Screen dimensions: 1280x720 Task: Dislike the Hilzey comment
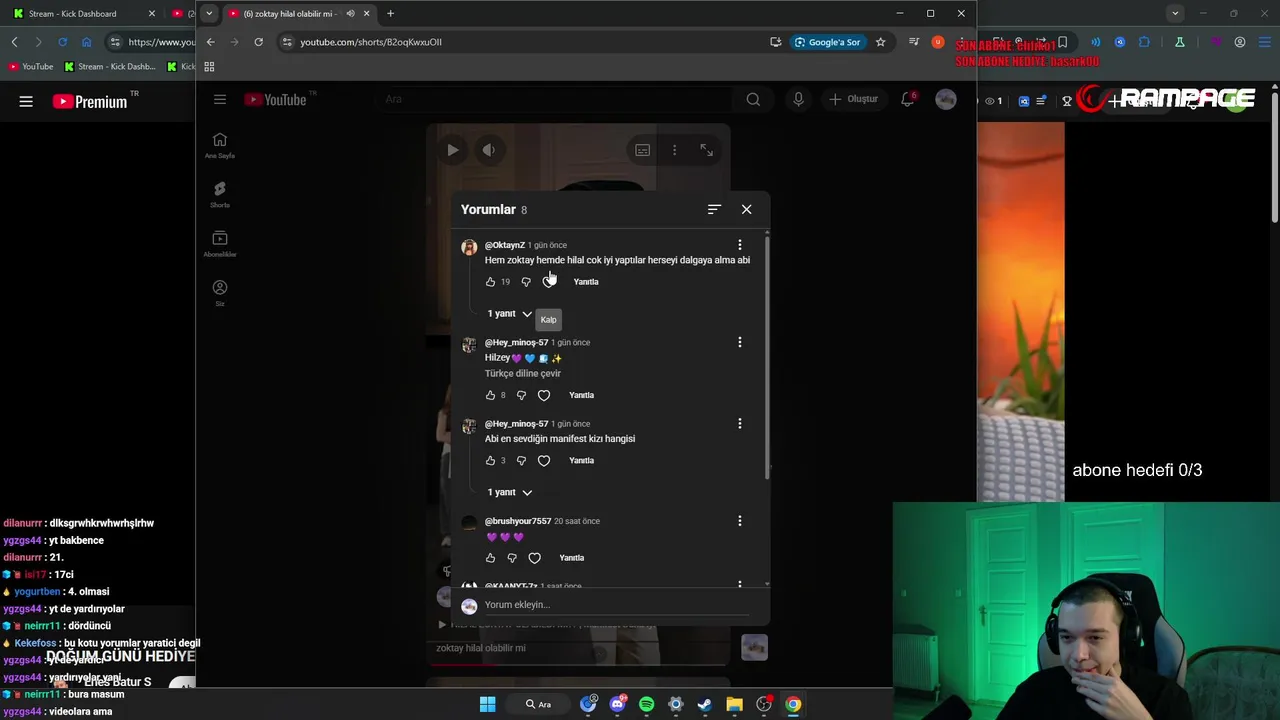tap(521, 395)
